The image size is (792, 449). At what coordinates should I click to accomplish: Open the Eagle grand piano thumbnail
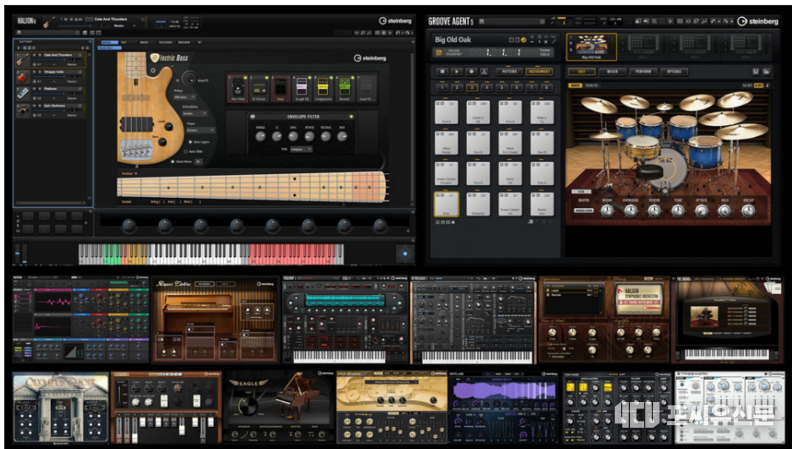point(278,408)
